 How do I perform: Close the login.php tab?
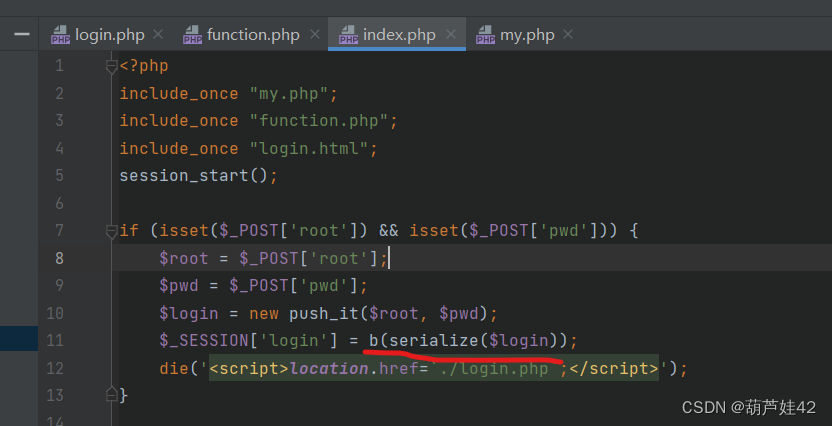coord(158,34)
